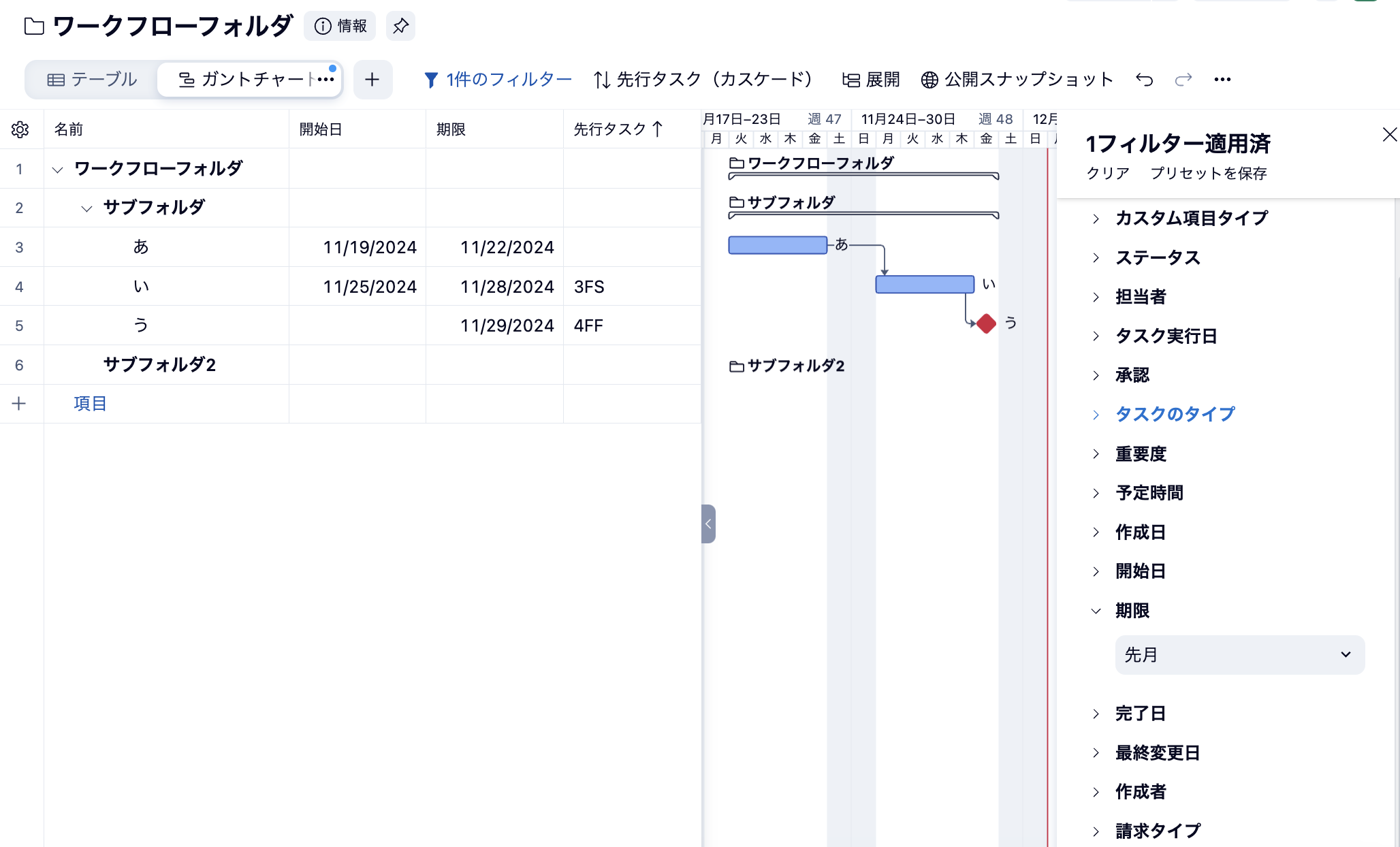The height and width of the screenshot is (847, 1400).
Task: Collapse the サブフォルダ row
Action: click(x=86, y=208)
